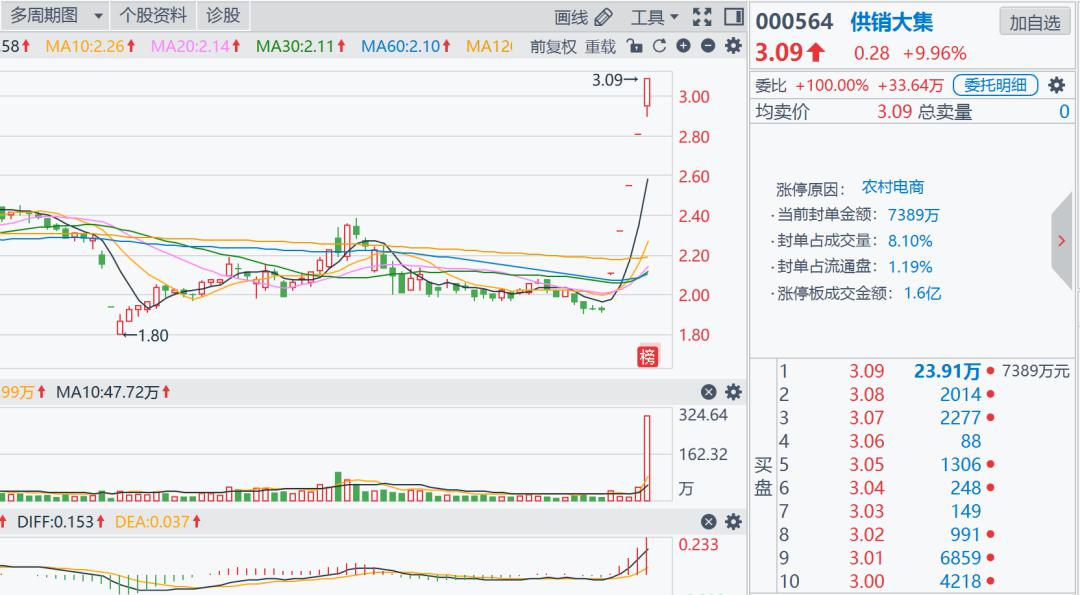
Task: Click the lock icon on the chart toolbar
Action: pos(634,46)
